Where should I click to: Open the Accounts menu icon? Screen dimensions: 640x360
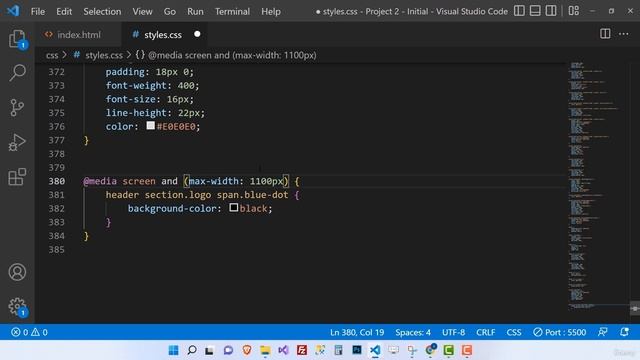[17, 272]
